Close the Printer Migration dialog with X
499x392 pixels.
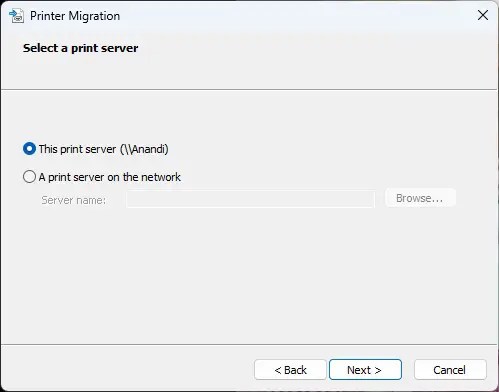[x=483, y=15]
